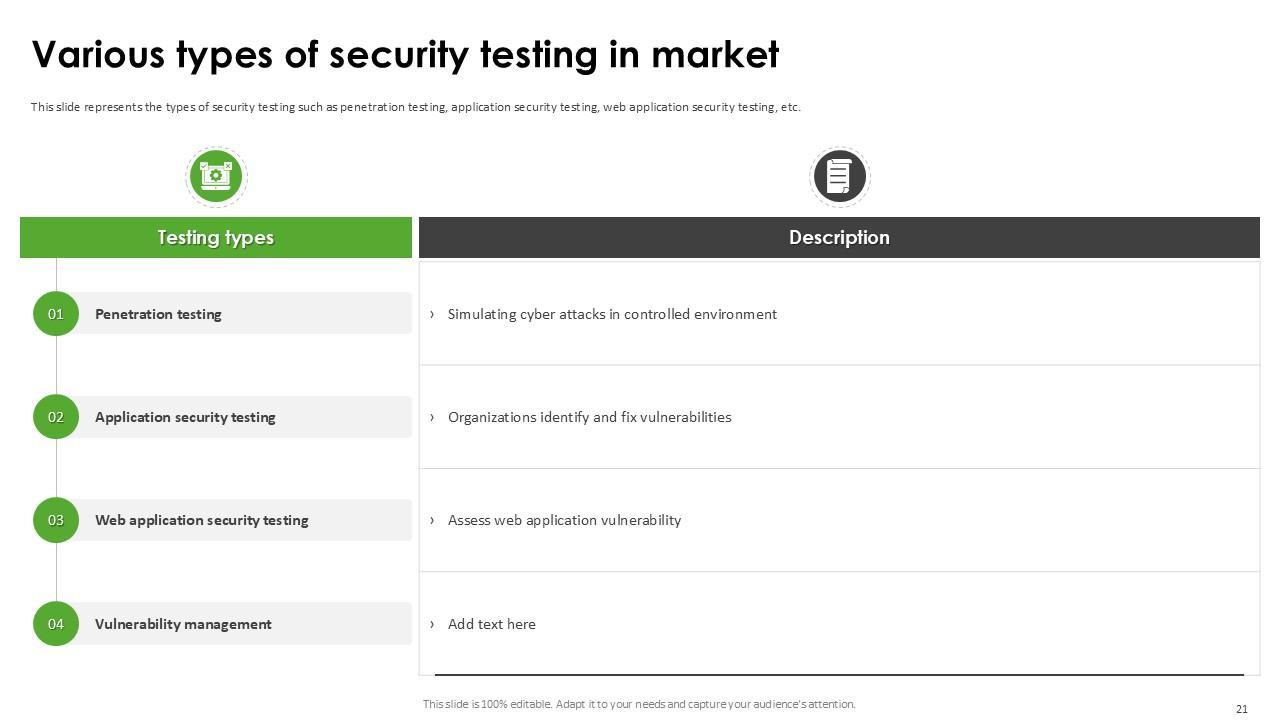Select the Vulnerability management label
The height and width of the screenshot is (720, 1280).
(183, 624)
